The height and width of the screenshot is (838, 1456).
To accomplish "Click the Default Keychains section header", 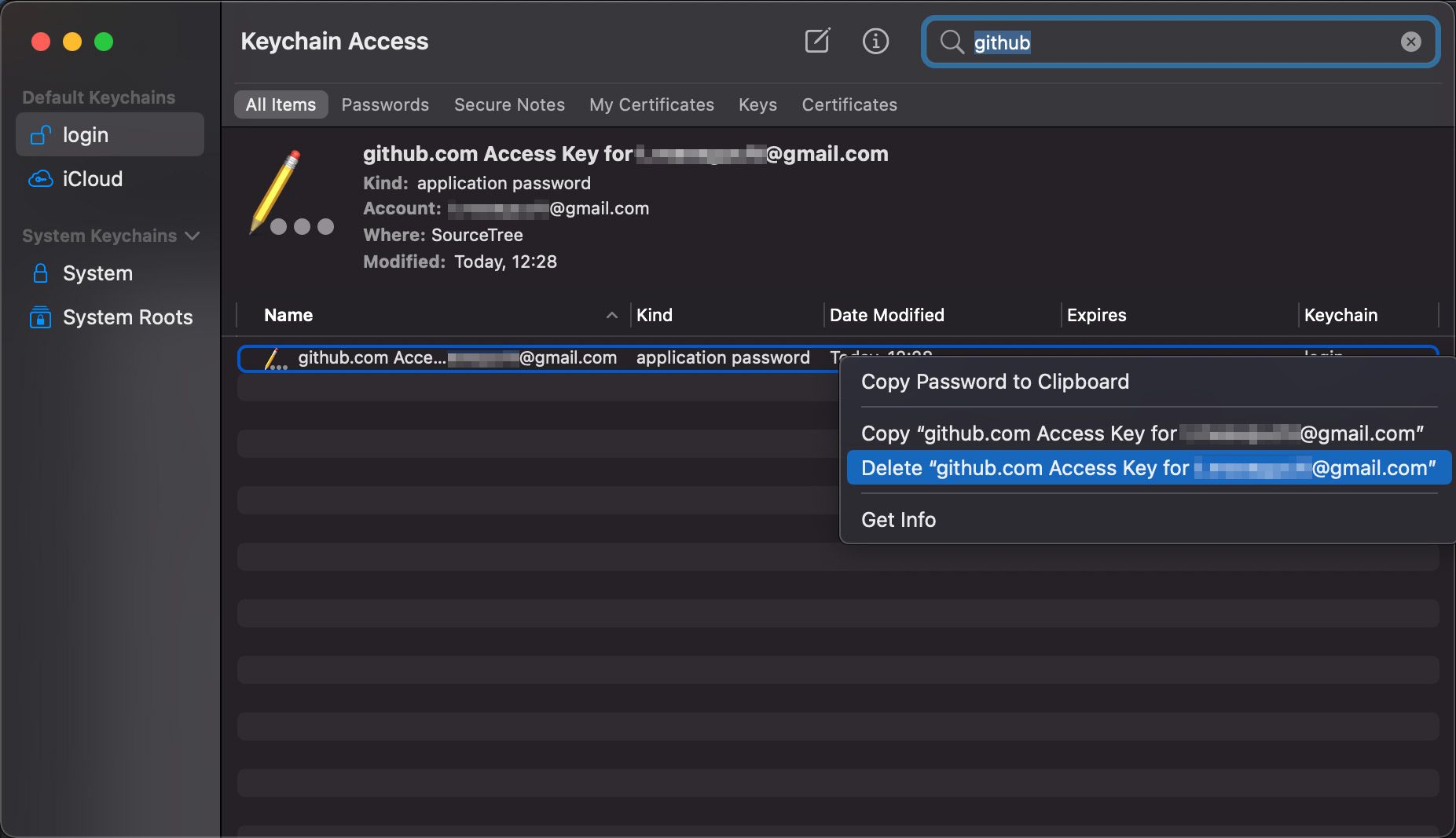I will 99,97.
